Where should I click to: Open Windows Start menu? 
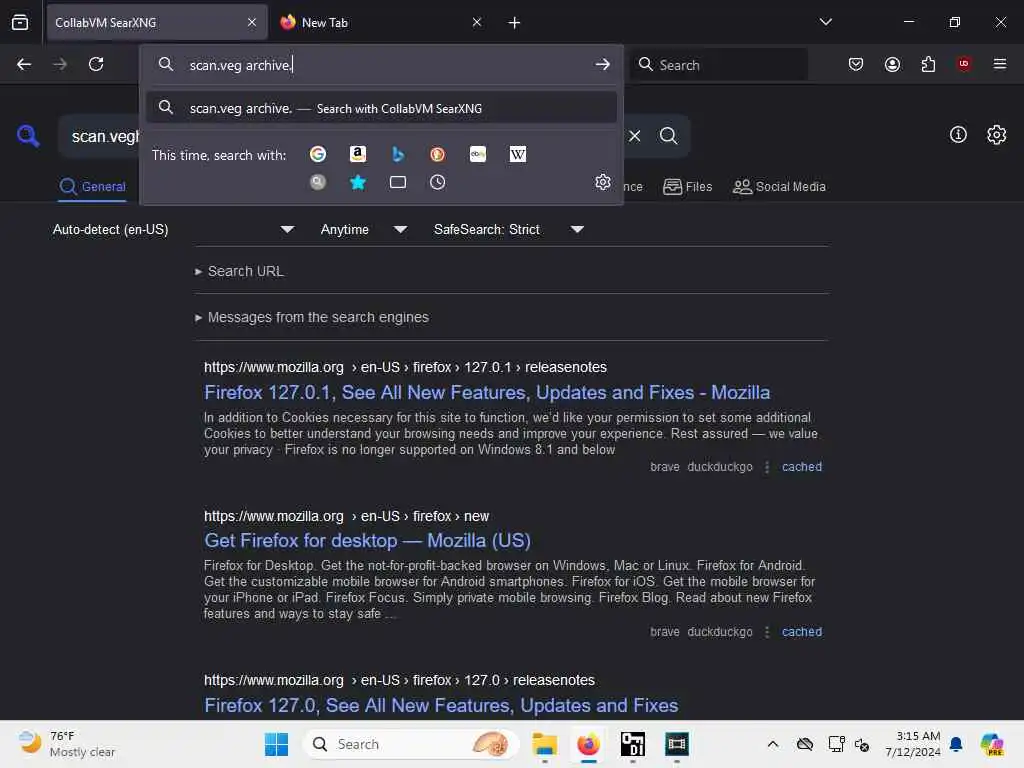(276, 744)
